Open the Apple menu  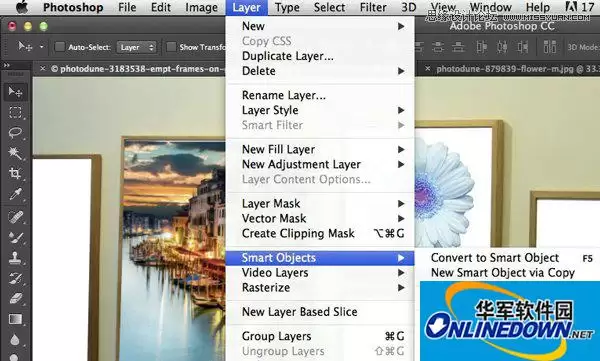click(22, 7)
